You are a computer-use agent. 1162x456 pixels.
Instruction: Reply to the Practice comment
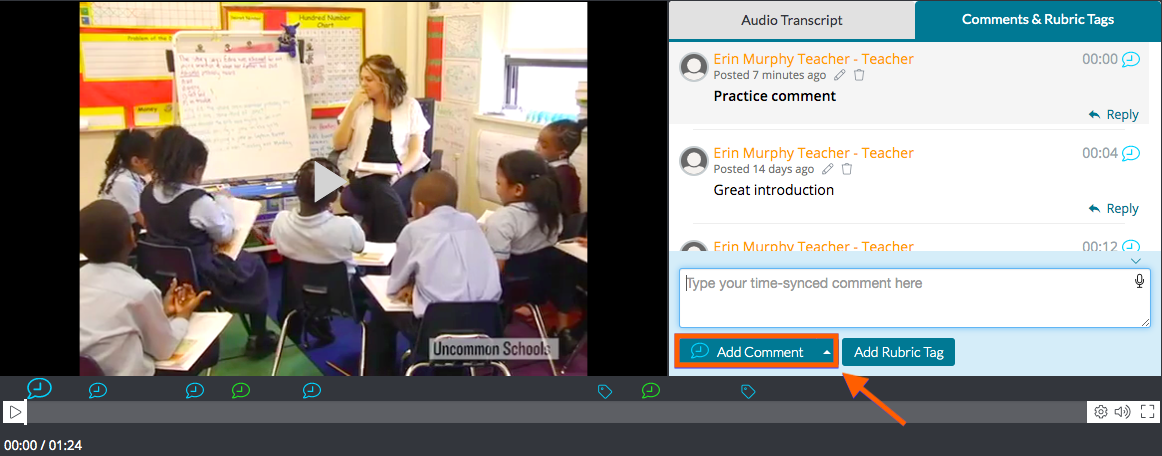click(x=1113, y=115)
